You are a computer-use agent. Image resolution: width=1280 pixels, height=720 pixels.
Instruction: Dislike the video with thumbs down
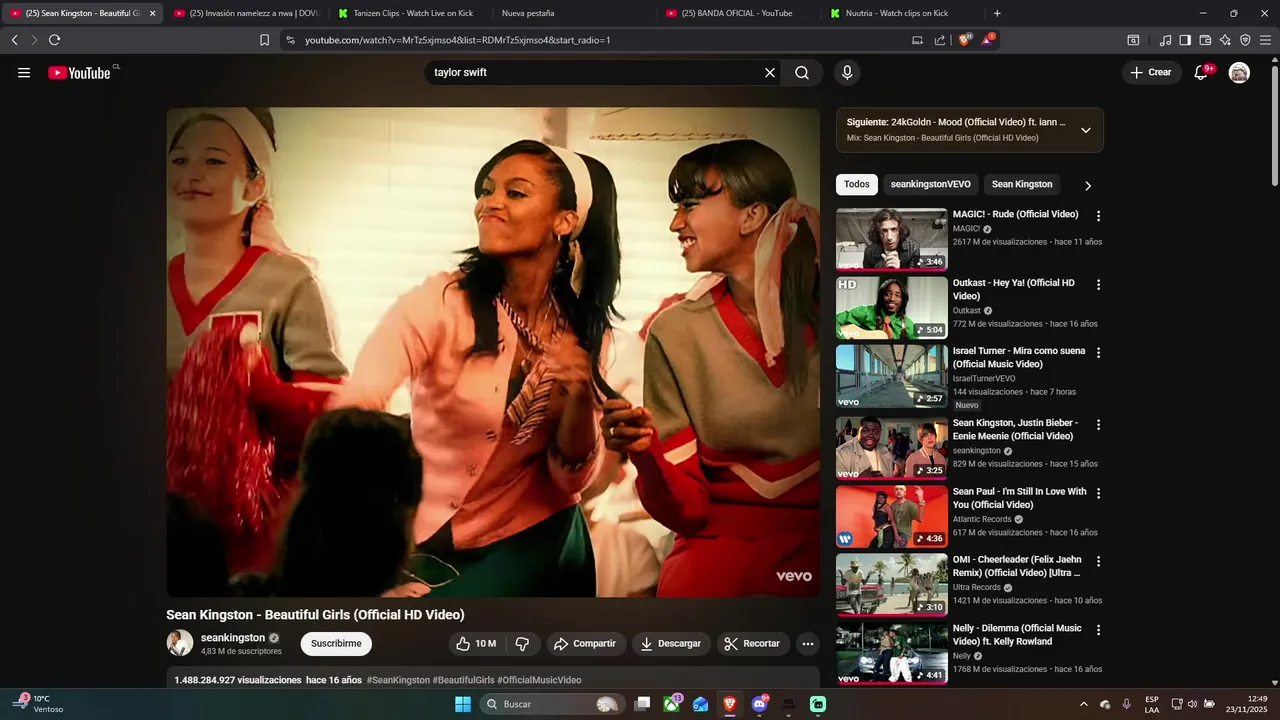click(522, 643)
